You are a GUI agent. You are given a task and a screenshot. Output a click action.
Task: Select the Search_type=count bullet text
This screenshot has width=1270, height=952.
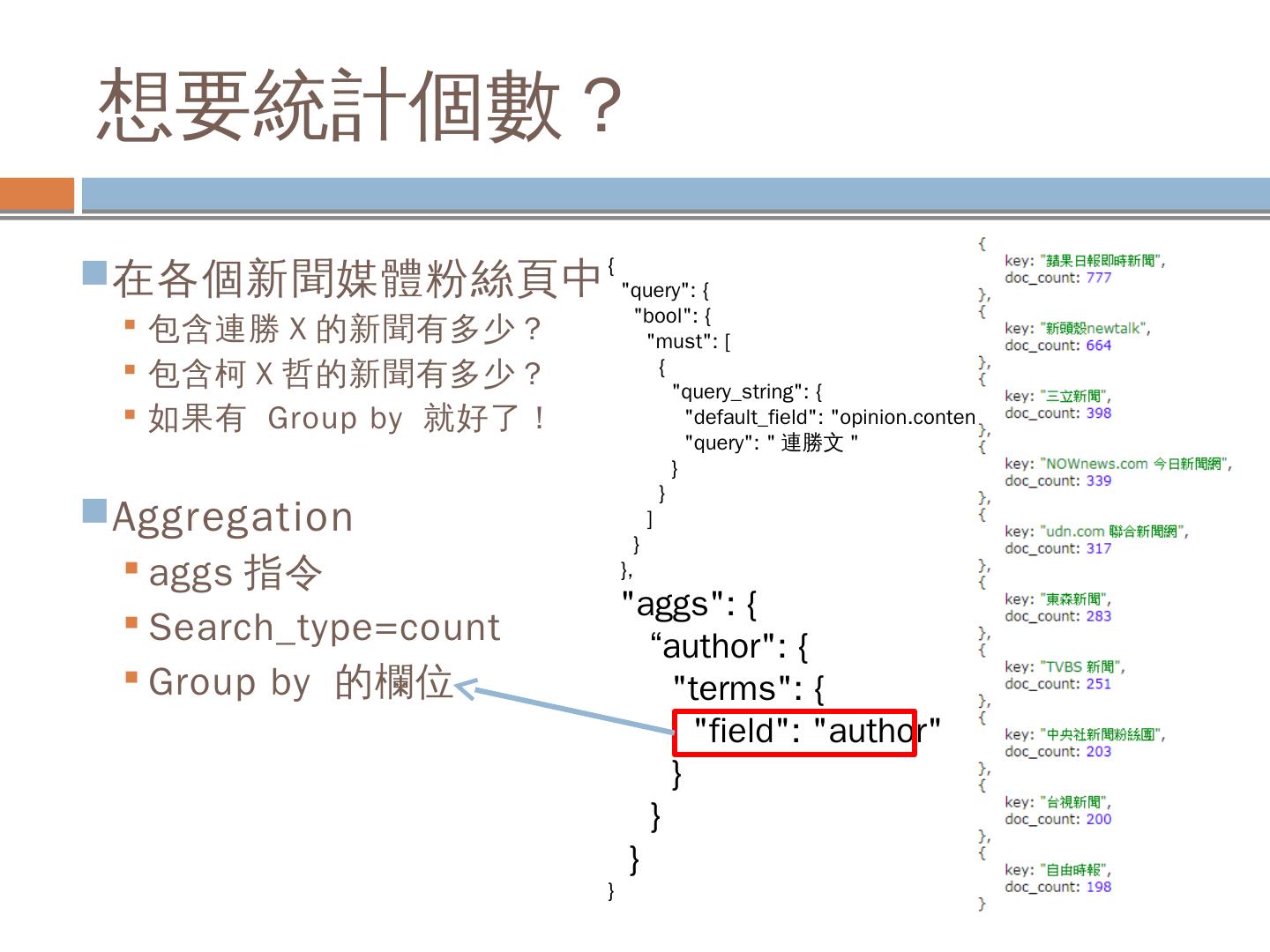click(325, 628)
